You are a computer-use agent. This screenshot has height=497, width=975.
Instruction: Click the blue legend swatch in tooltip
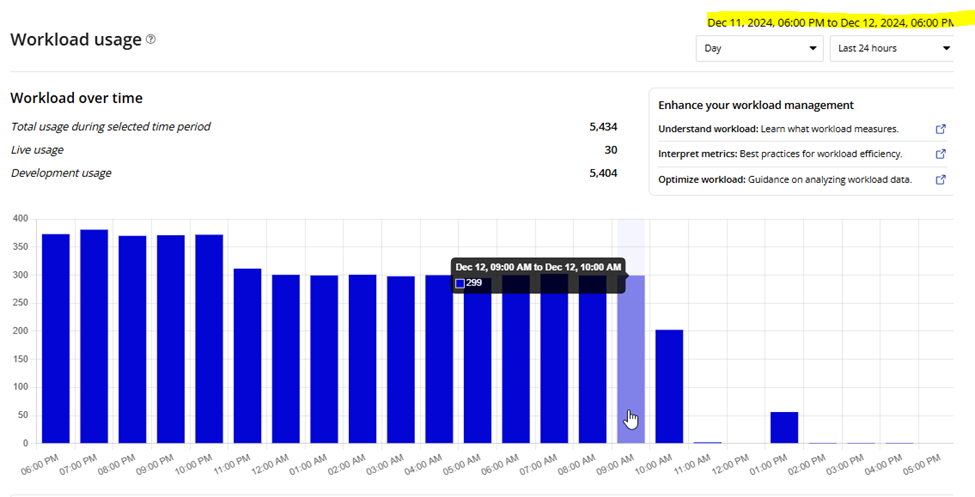click(x=460, y=284)
